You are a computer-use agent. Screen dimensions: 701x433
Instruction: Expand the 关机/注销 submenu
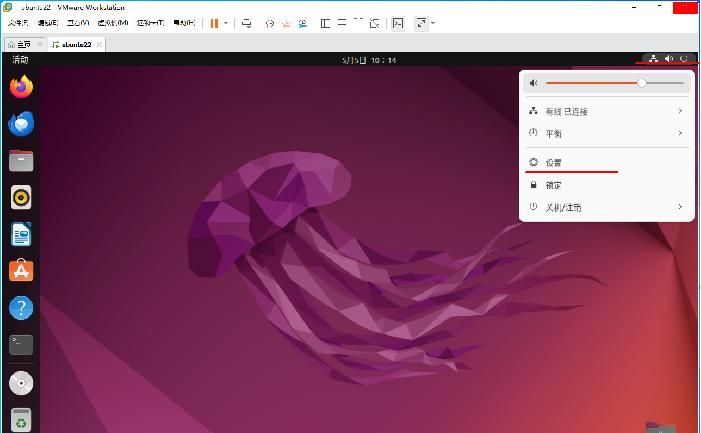tap(605, 207)
